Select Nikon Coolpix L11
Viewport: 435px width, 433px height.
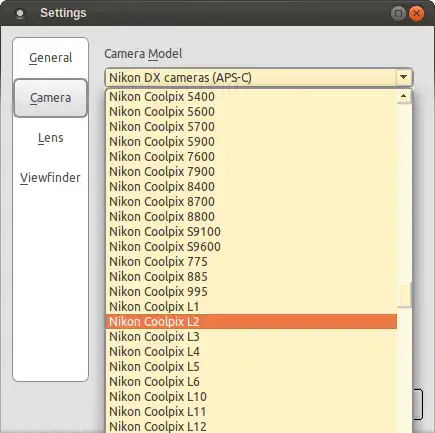click(251, 412)
